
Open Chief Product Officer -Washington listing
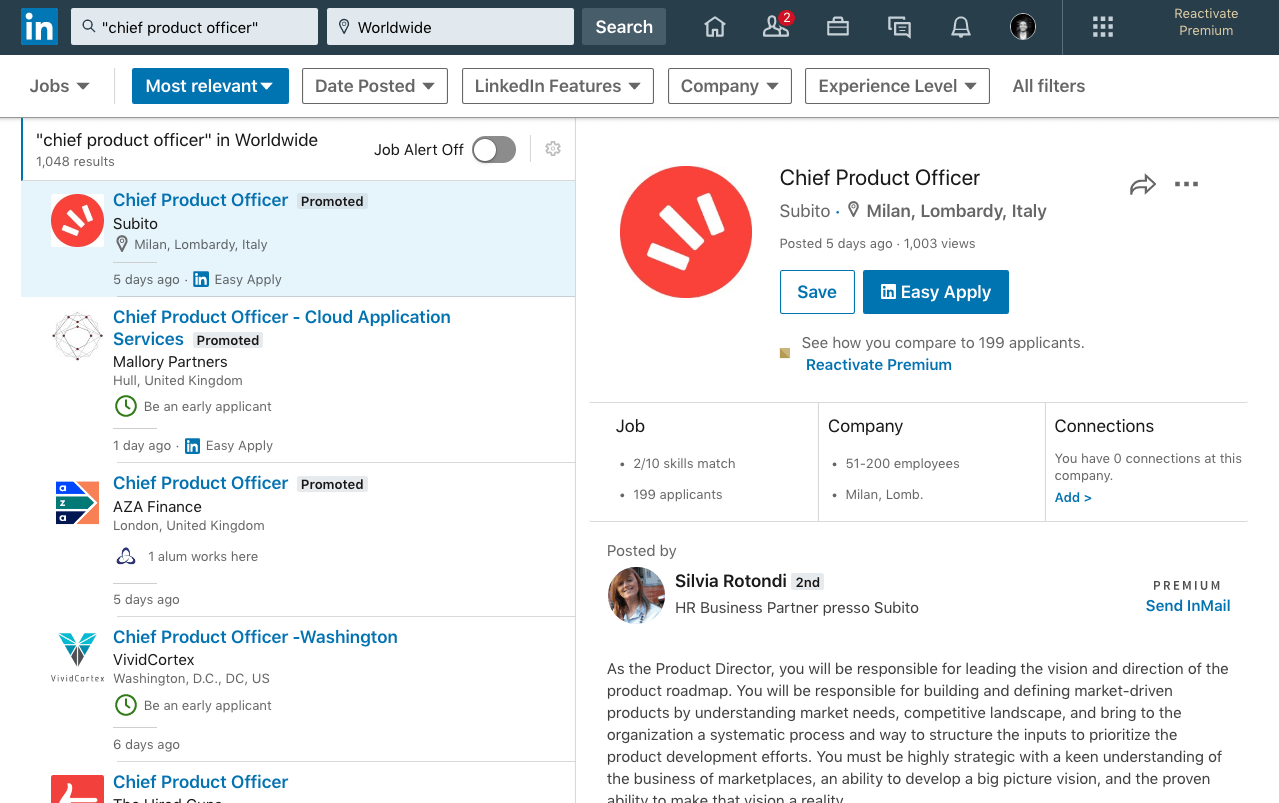tap(255, 637)
